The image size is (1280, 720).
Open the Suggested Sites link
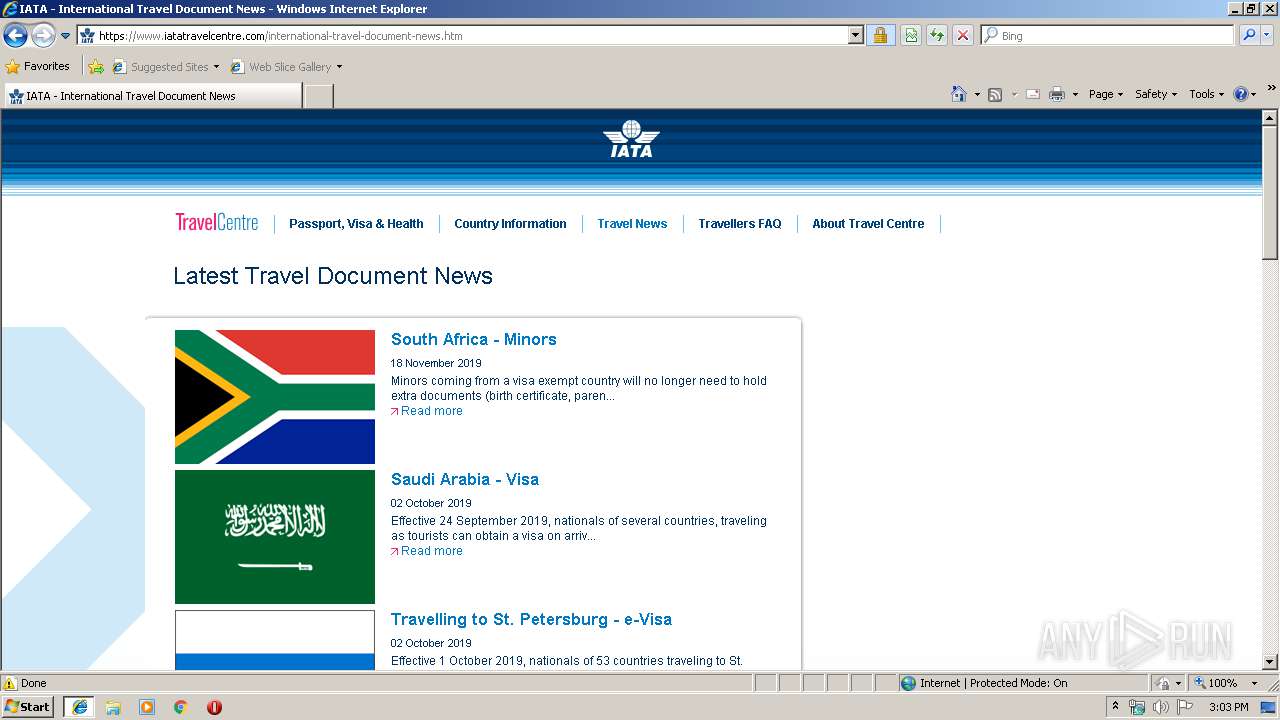tap(165, 67)
